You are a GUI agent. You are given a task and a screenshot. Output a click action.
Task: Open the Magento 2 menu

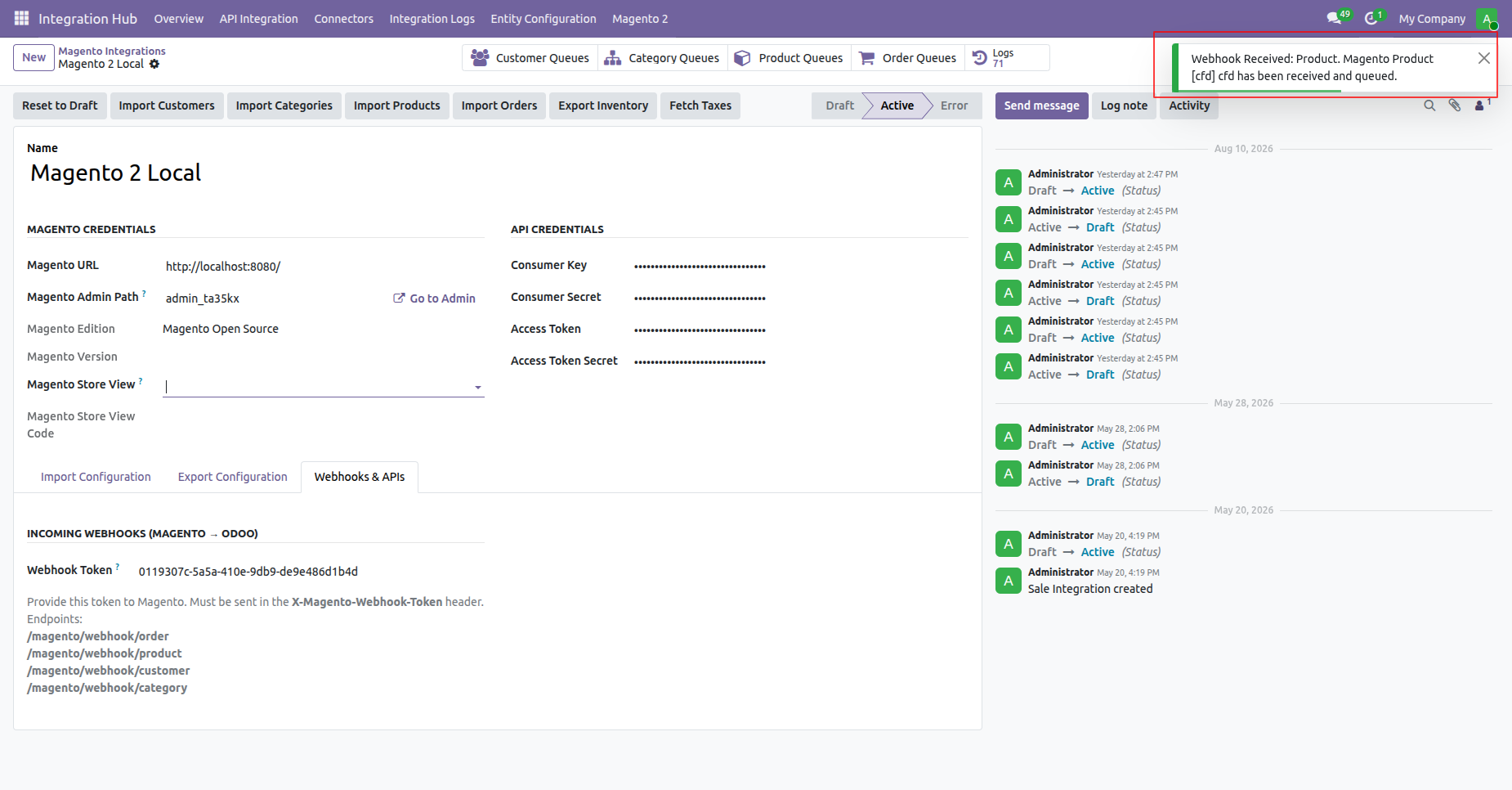[x=640, y=18]
